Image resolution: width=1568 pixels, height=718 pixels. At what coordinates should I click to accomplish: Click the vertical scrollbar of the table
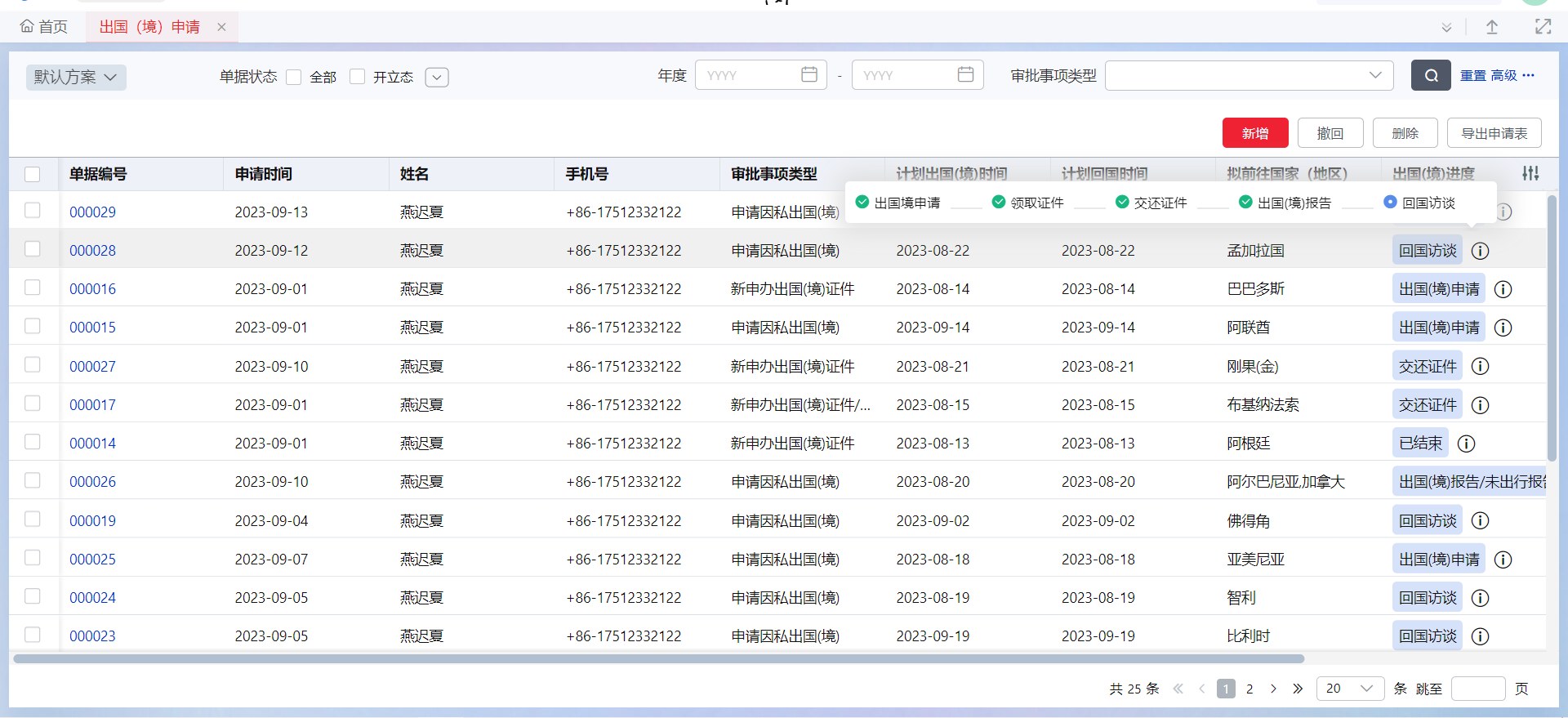[x=1552, y=327]
